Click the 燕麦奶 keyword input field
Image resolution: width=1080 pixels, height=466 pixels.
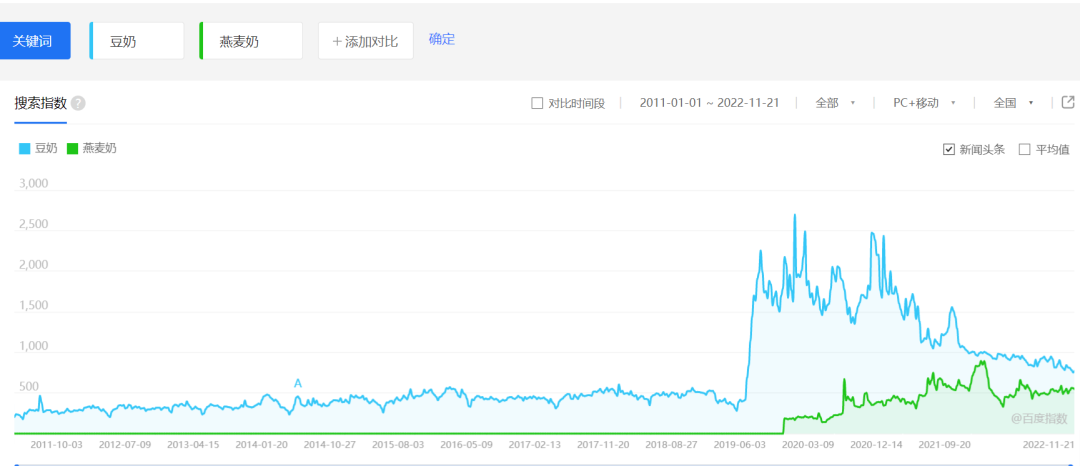(252, 41)
